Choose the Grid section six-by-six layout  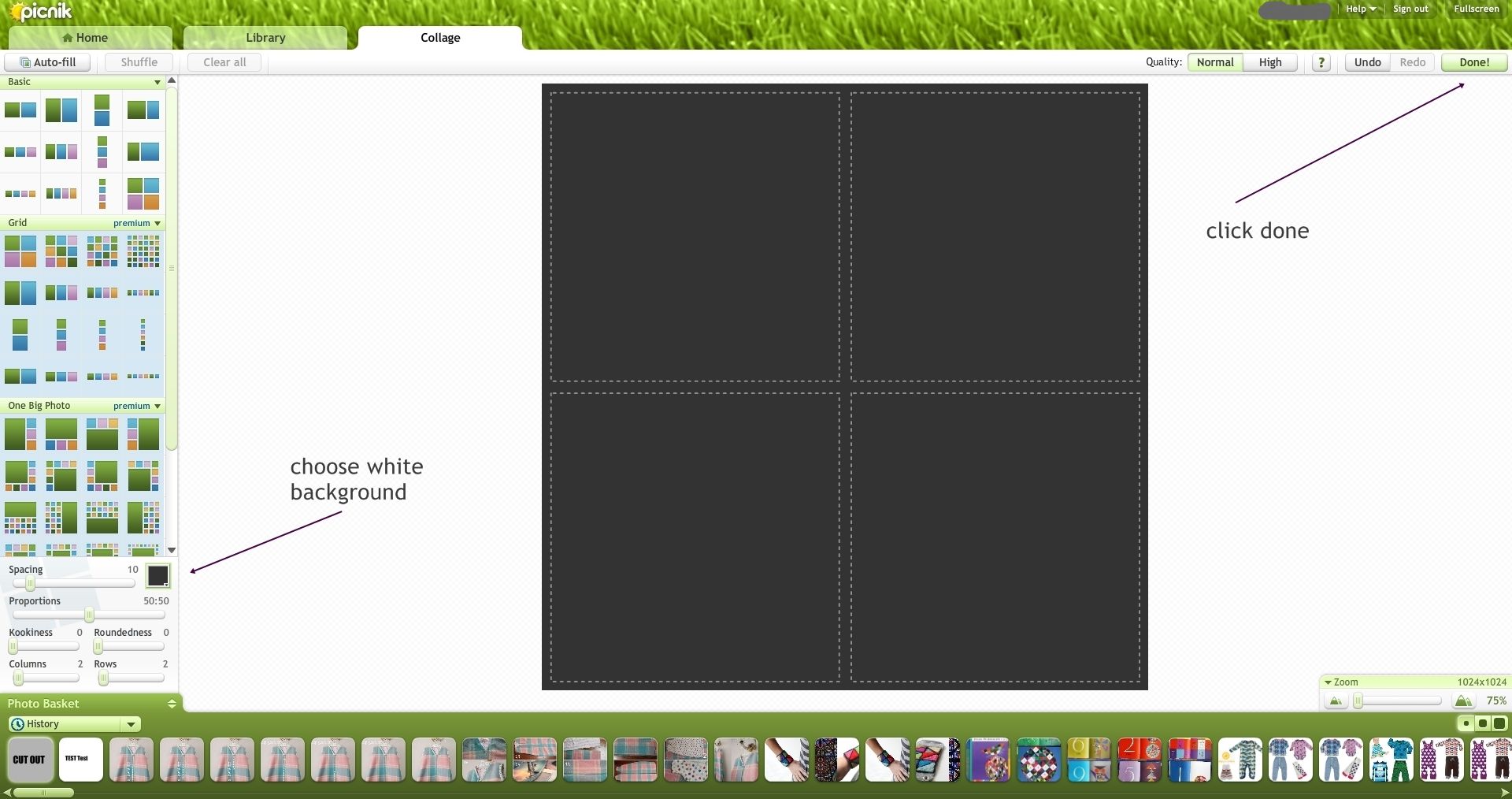[x=143, y=251]
